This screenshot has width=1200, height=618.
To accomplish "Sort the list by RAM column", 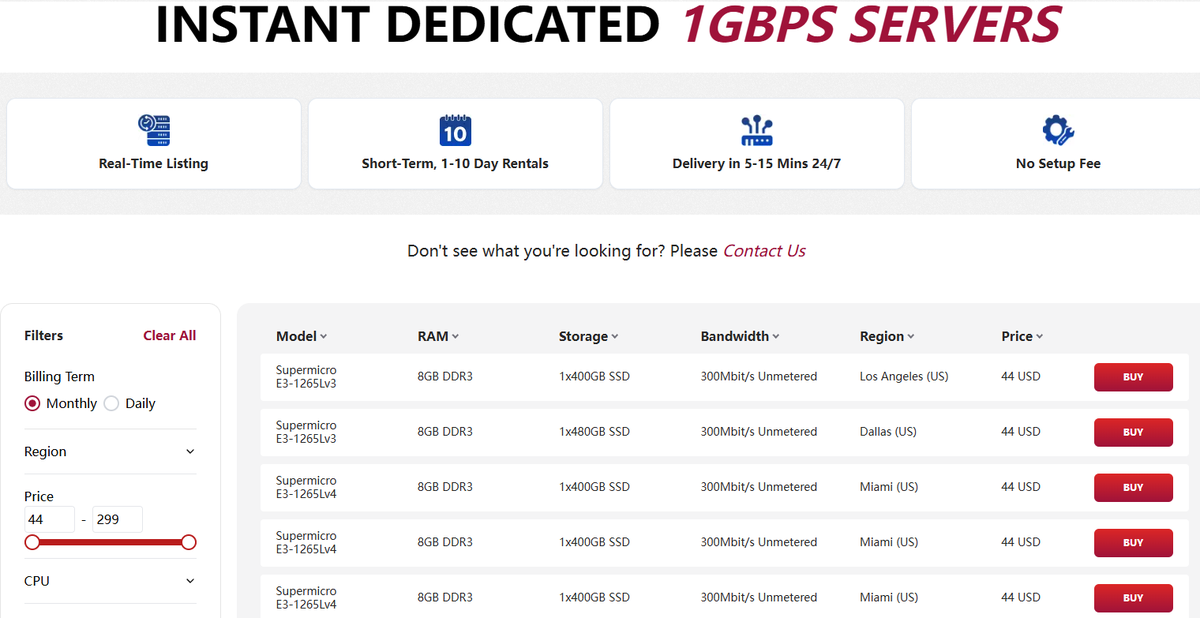I will [438, 336].
